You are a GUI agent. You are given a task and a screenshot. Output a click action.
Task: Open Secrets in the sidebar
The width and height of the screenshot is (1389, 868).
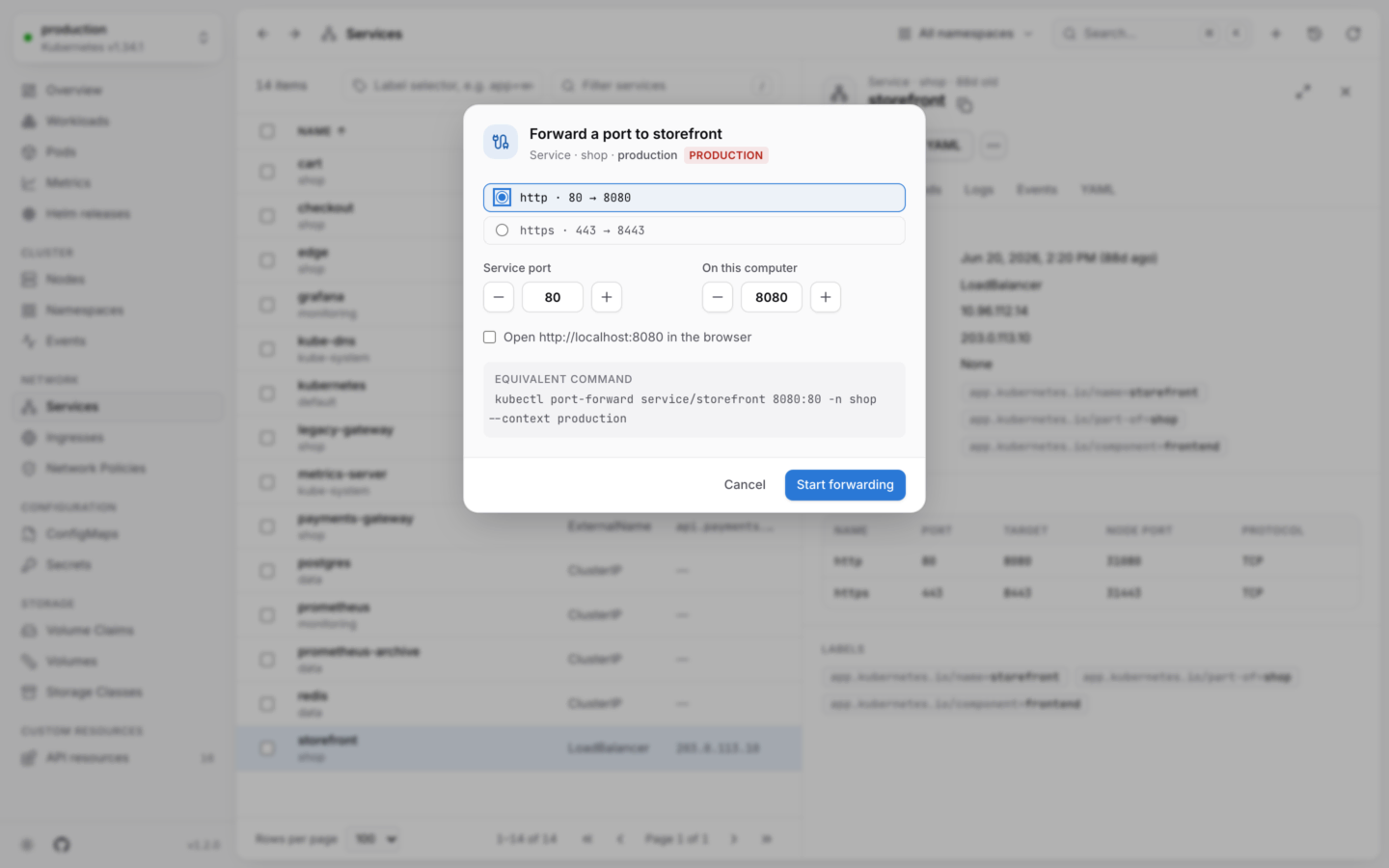[118, 565]
